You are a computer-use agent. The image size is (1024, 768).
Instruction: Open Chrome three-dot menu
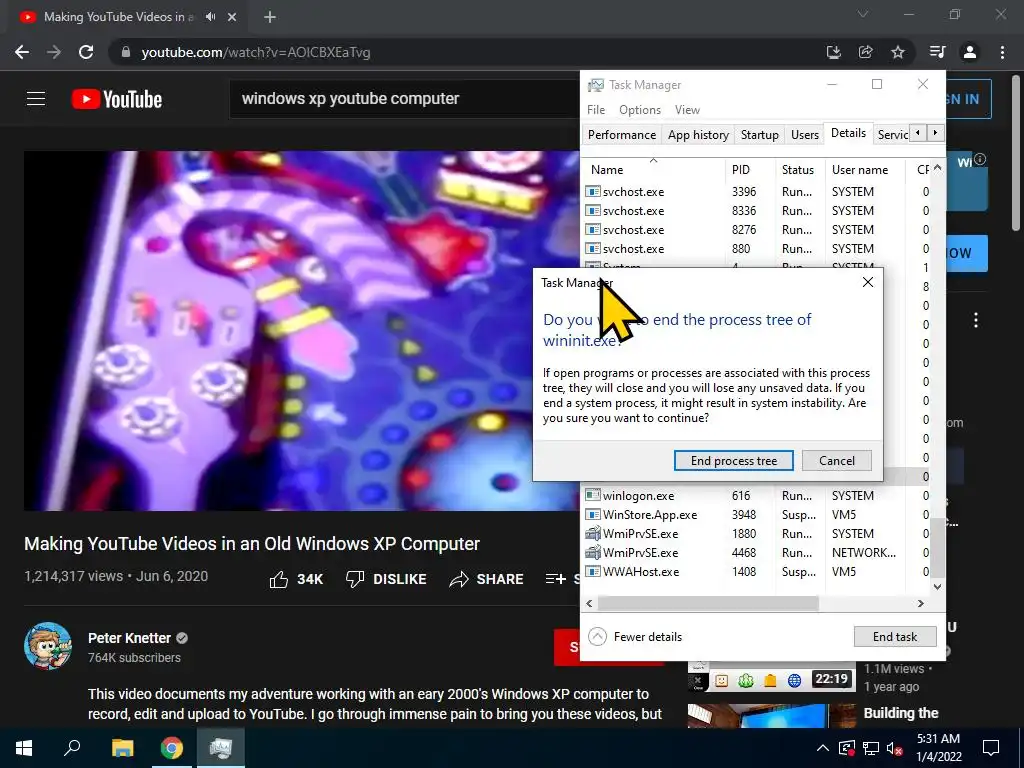pyautogui.click(x=1002, y=52)
